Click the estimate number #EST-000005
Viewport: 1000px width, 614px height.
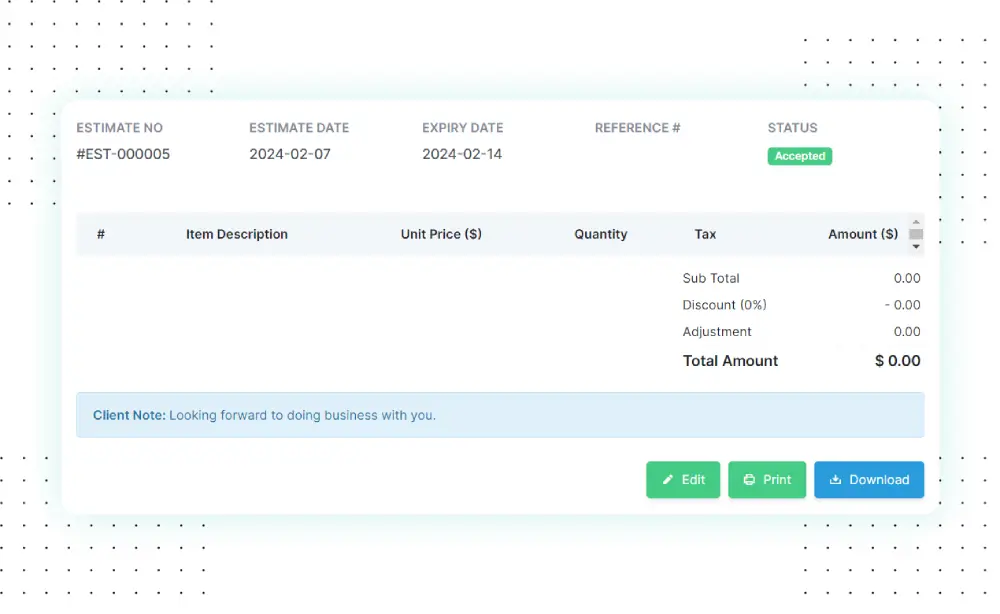[123, 154]
